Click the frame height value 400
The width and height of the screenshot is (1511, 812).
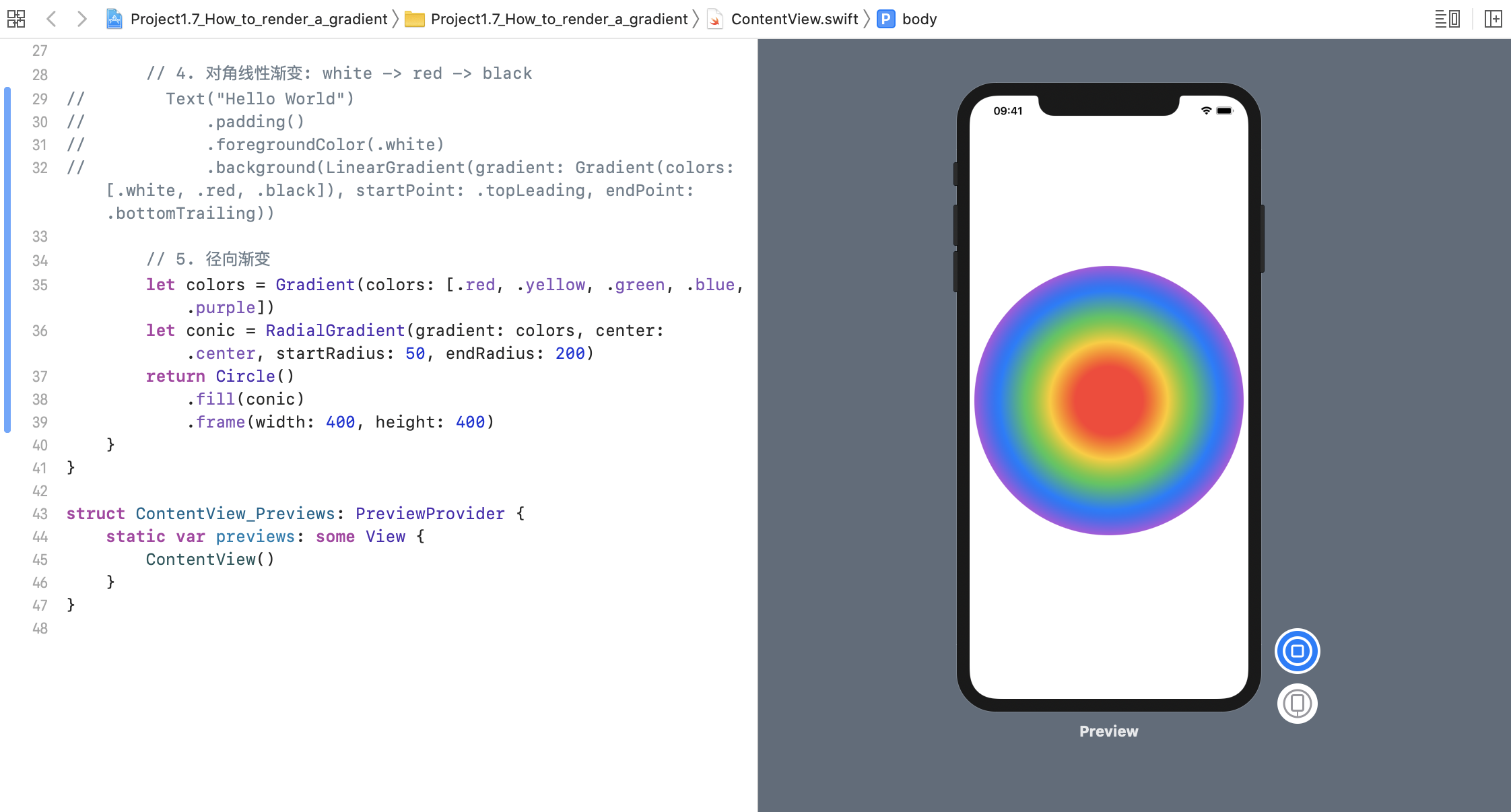tap(470, 422)
